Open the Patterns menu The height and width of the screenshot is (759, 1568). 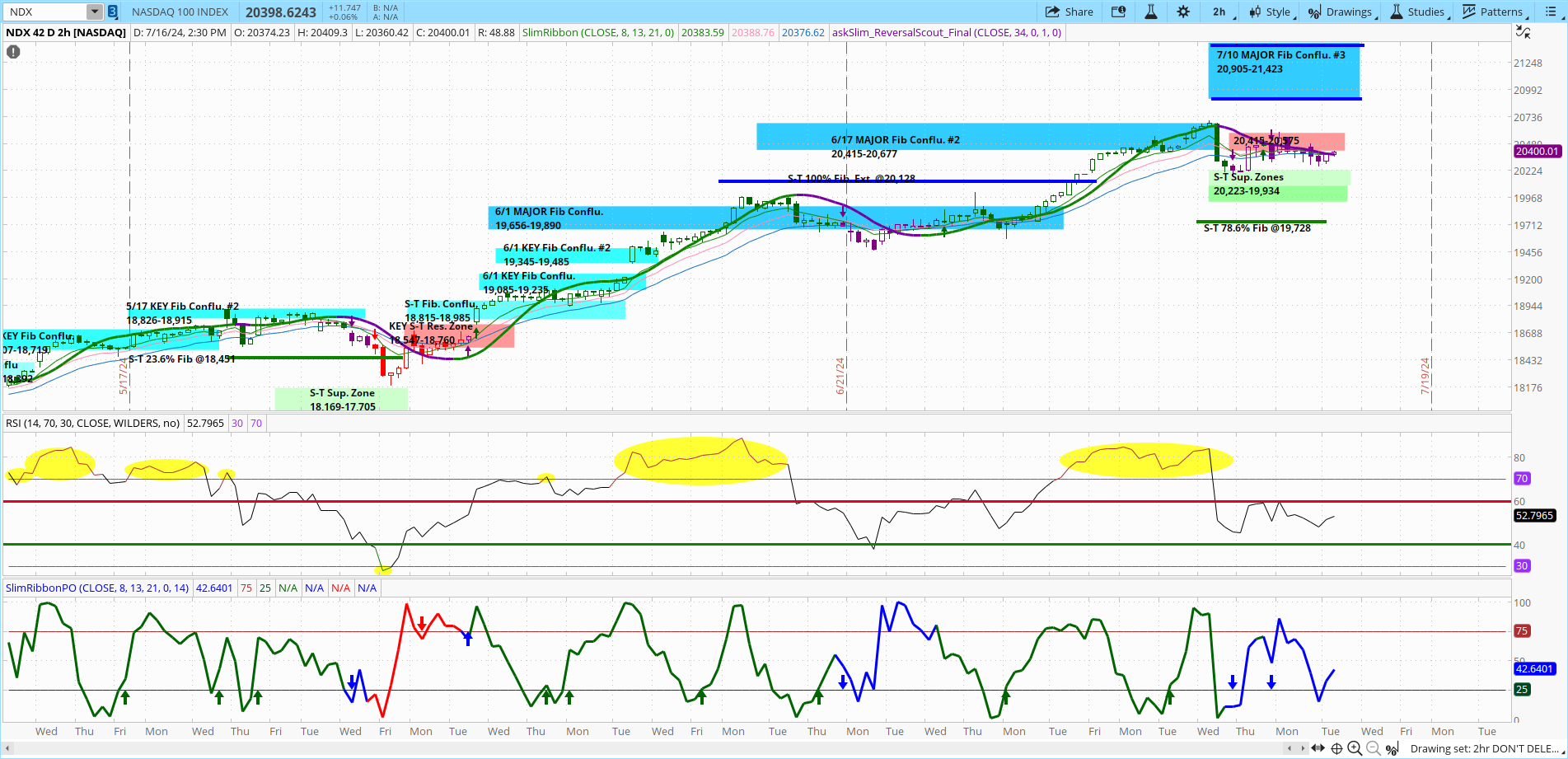(x=1494, y=12)
